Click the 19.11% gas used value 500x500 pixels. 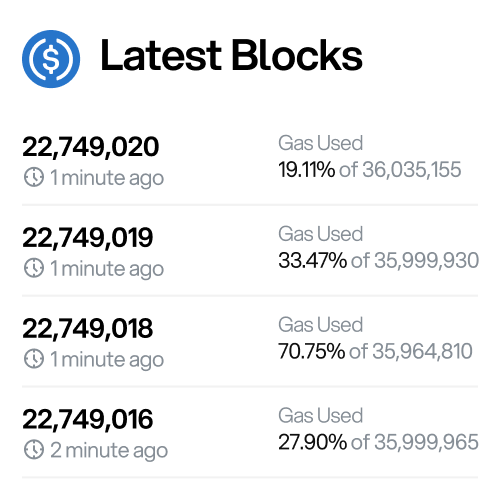(307, 169)
